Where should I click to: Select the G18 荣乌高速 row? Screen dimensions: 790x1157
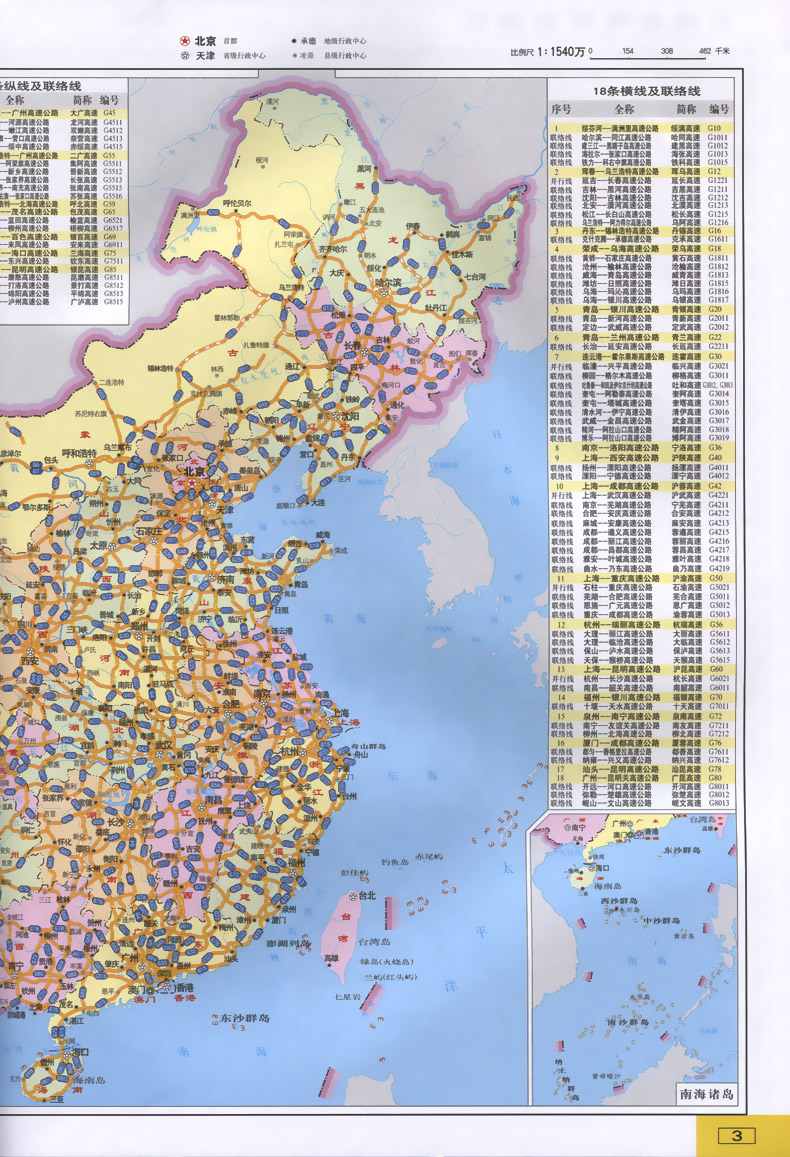(x=641, y=249)
